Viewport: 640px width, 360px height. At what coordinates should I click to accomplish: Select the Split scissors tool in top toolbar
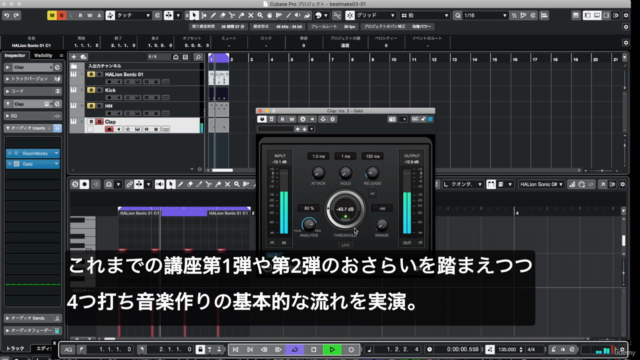pos(232,16)
